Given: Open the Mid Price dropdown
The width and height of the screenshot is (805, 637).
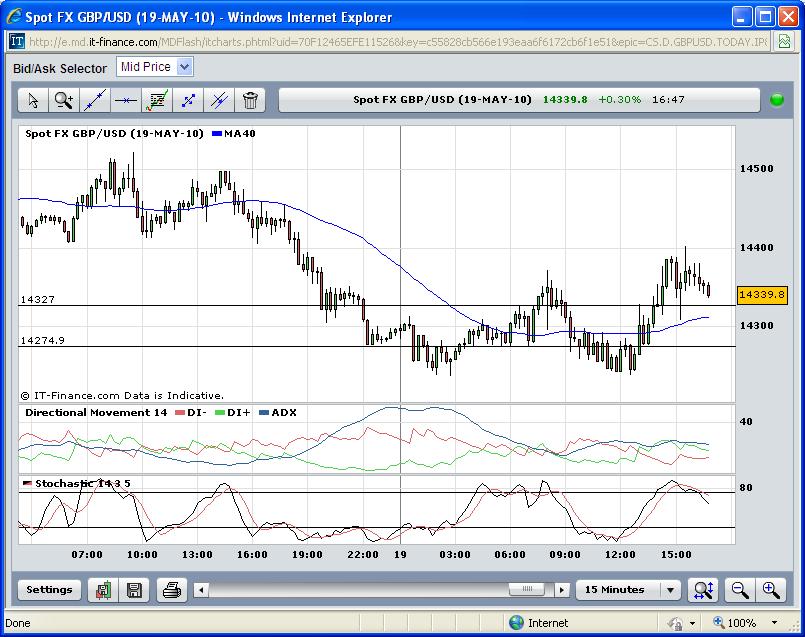Looking at the screenshot, I should (x=185, y=67).
